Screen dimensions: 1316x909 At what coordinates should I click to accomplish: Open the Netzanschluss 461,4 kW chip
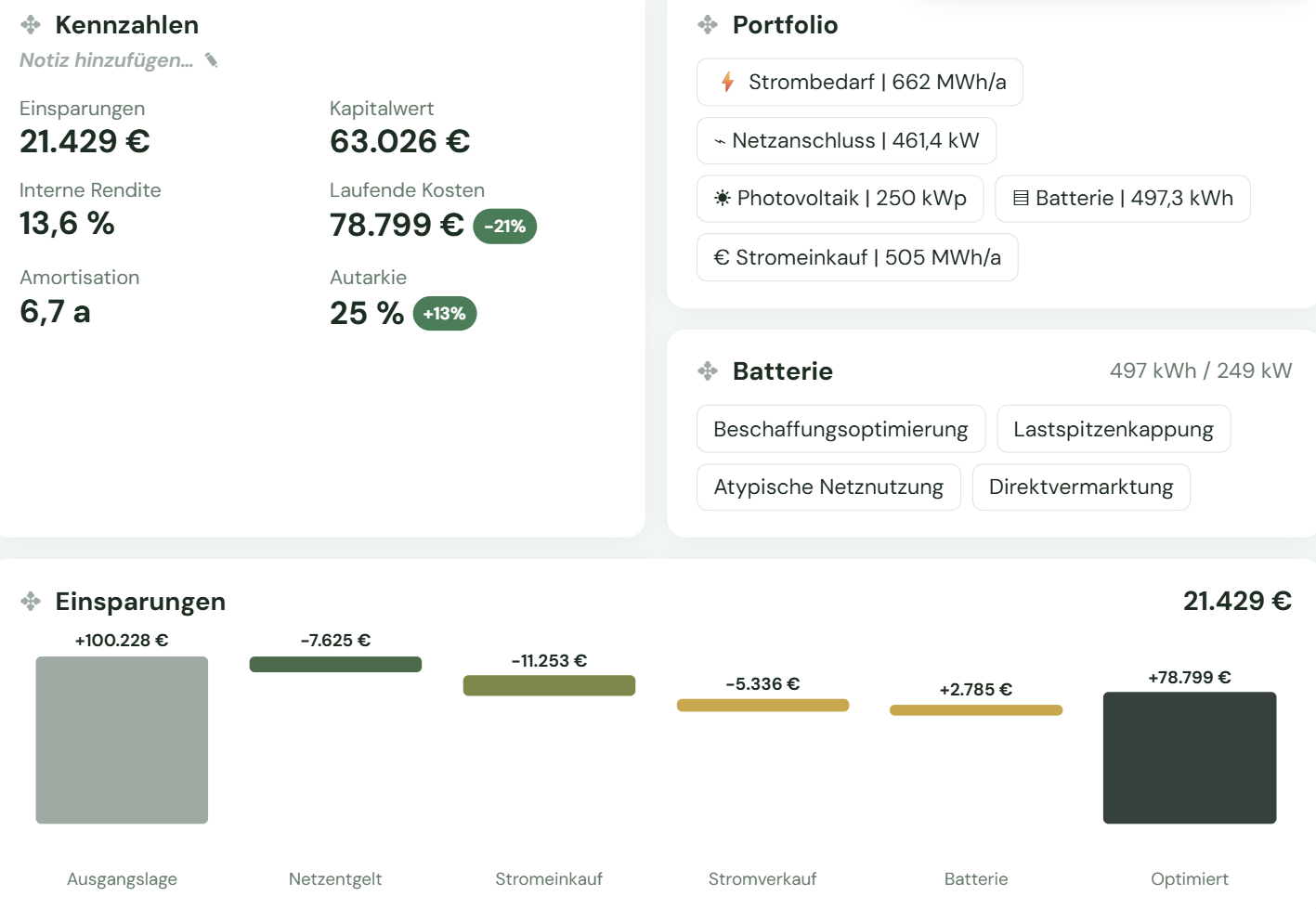tap(847, 141)
